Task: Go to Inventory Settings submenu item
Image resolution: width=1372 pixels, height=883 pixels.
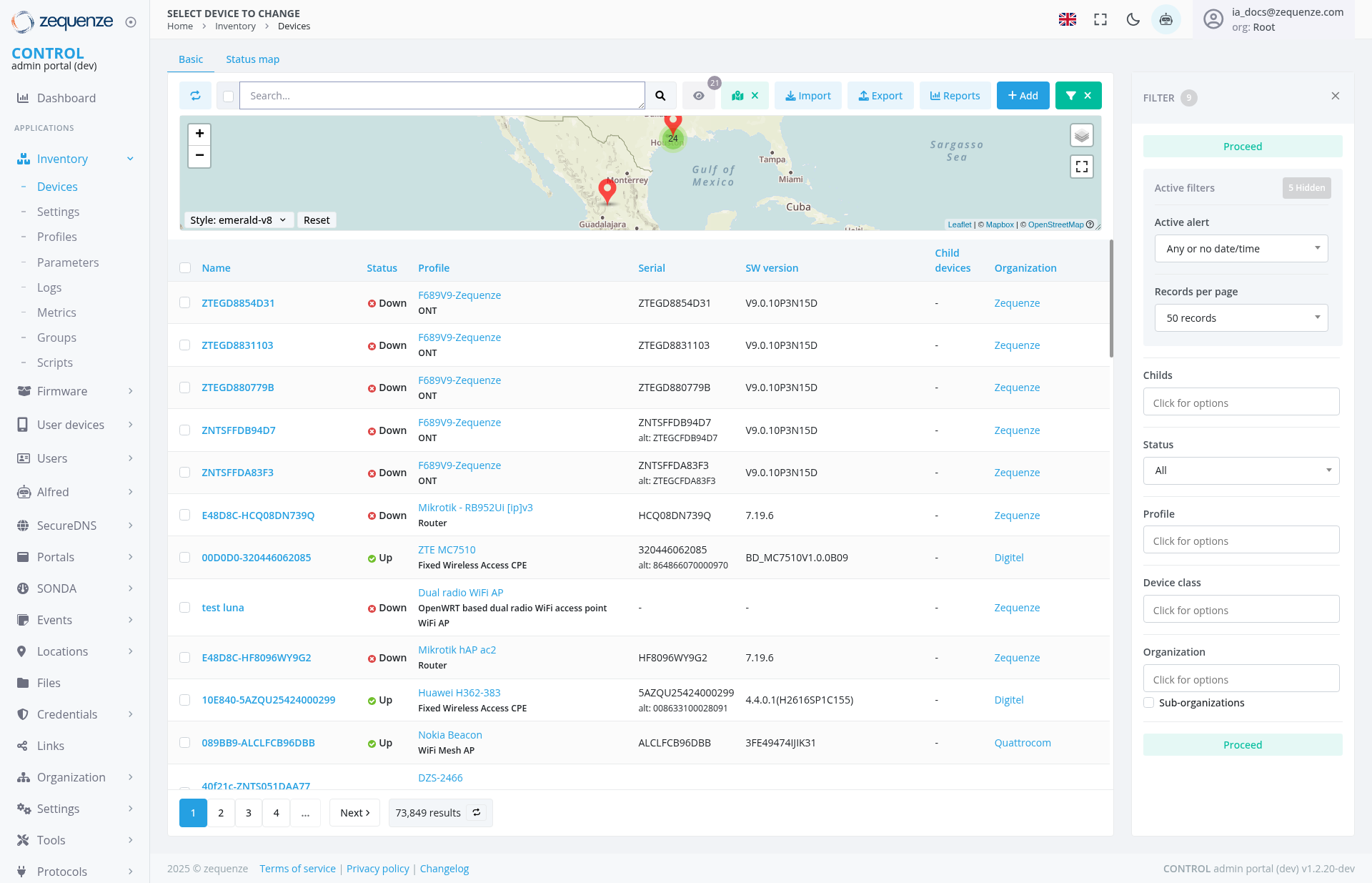Action: point(58,212)
